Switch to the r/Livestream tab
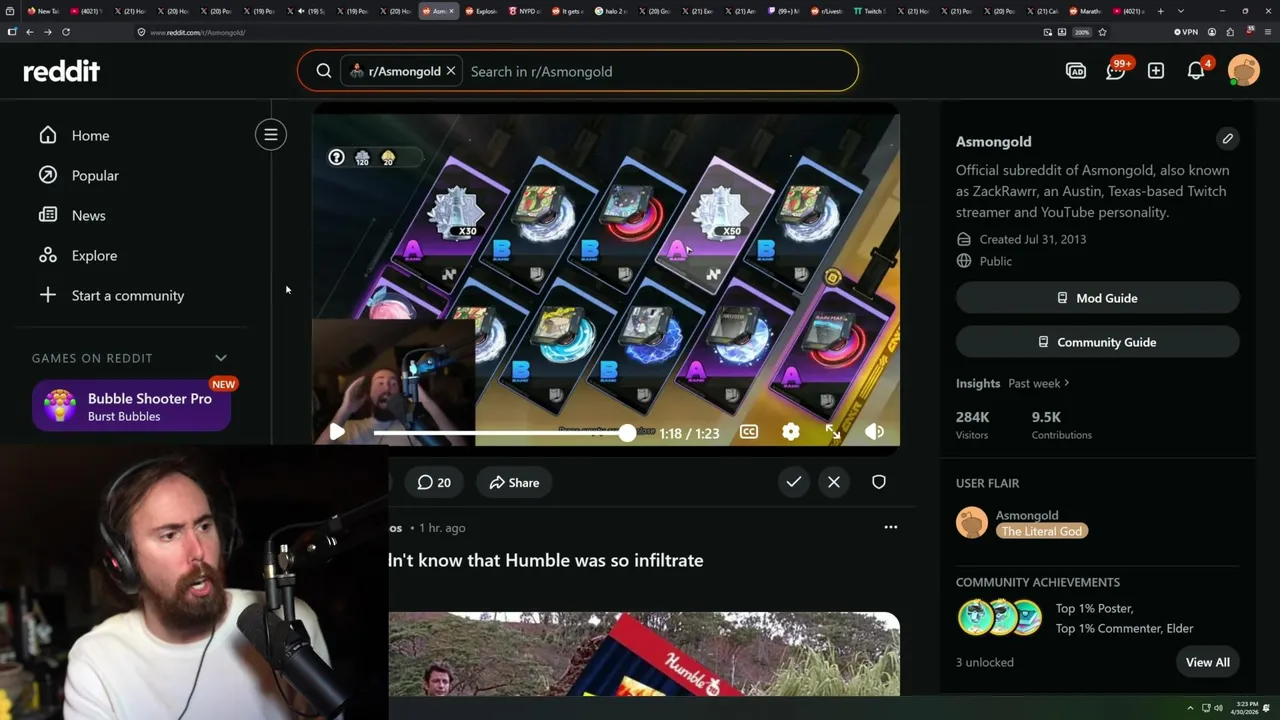Image resolution: width=1280 pixels, height=720 pixels. pyautogui.click(x=826, y=11)
